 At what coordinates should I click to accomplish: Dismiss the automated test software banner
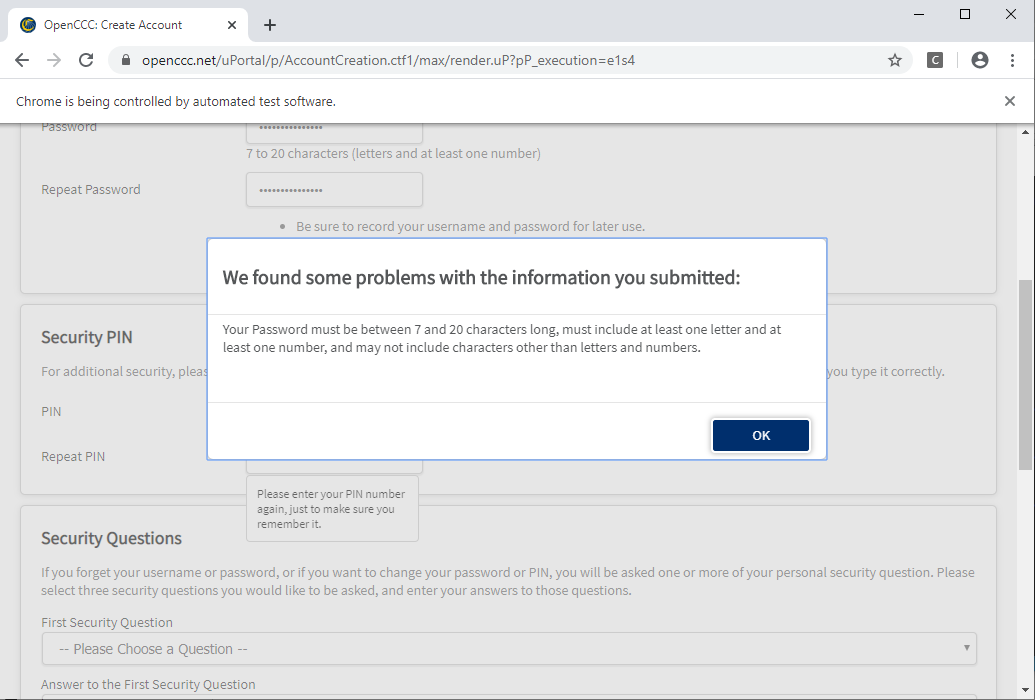(x=1010, y=101)
